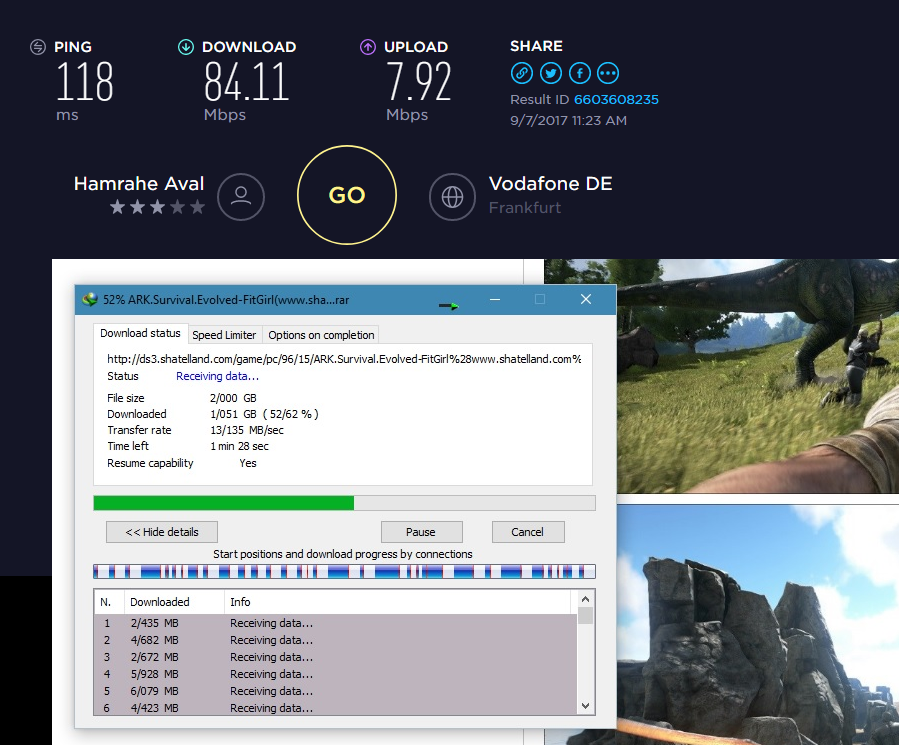Click the Hamrahe Aval provider name
The image size is (899, 746).
click(x=139, y=183)
